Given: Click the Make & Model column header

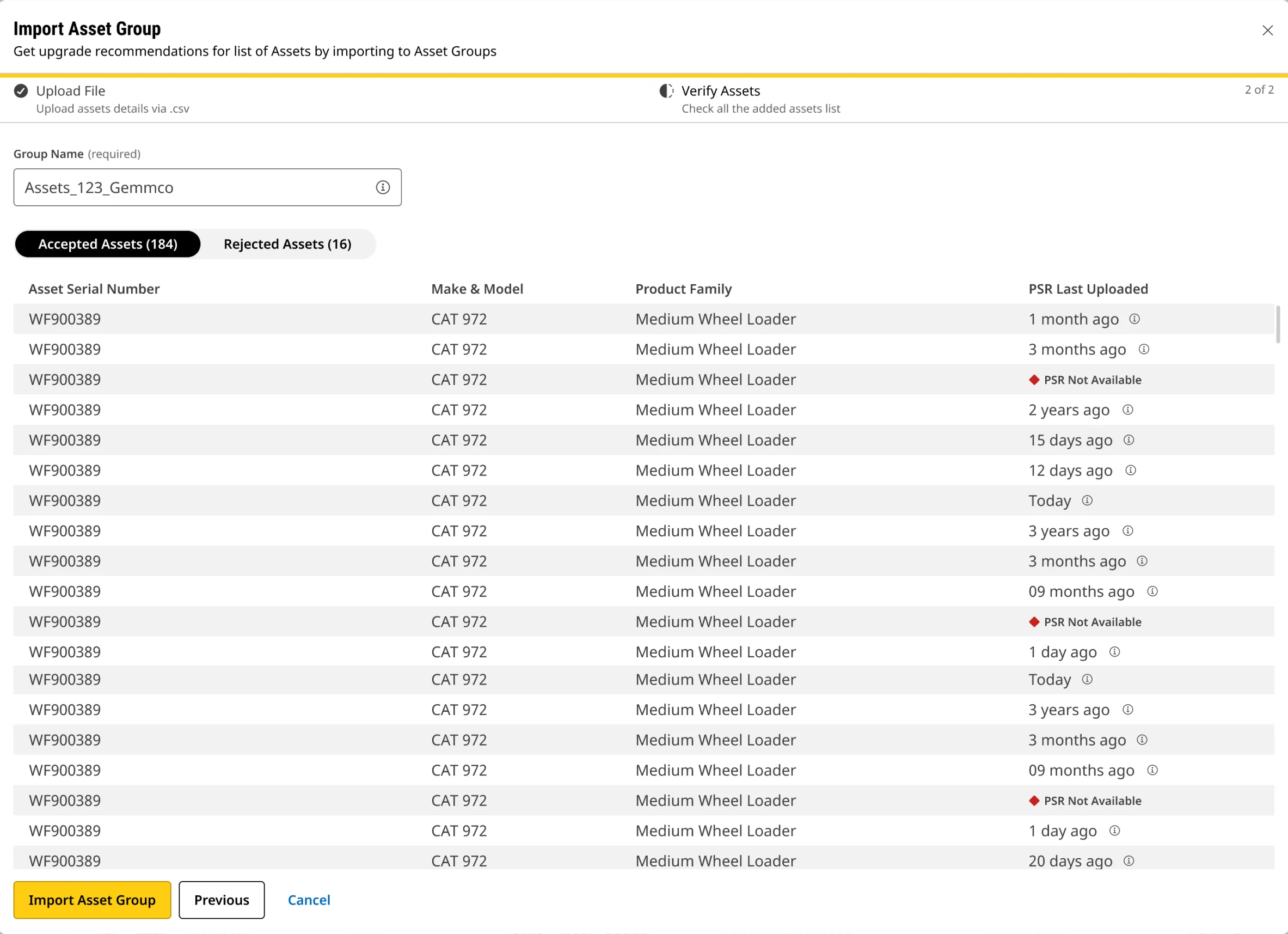Looking at the screenshot, I should (477, 289).
